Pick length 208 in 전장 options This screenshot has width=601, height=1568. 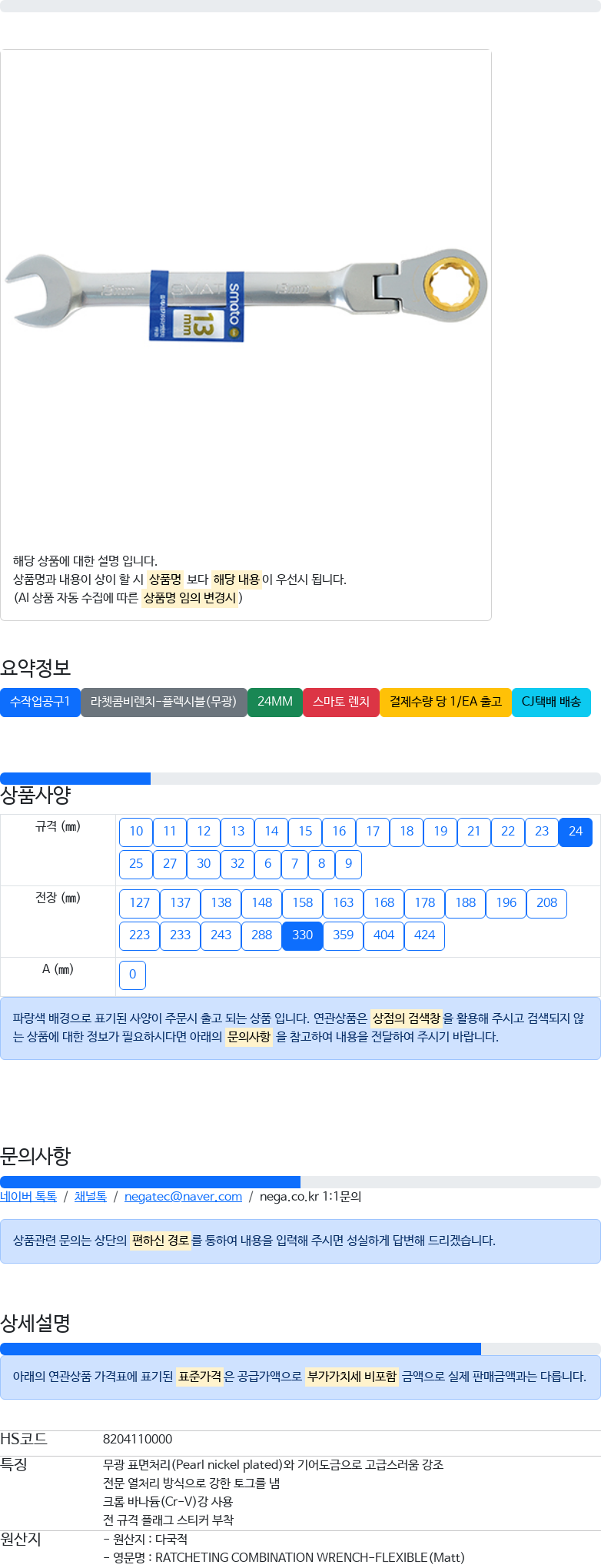[547, 903]
